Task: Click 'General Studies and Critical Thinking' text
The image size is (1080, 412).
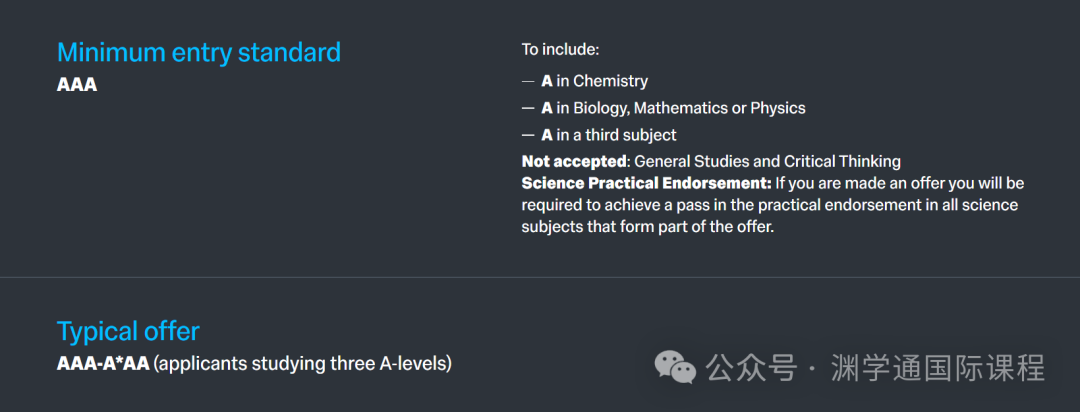Action: pyautogui.click(x=767, y=162)
